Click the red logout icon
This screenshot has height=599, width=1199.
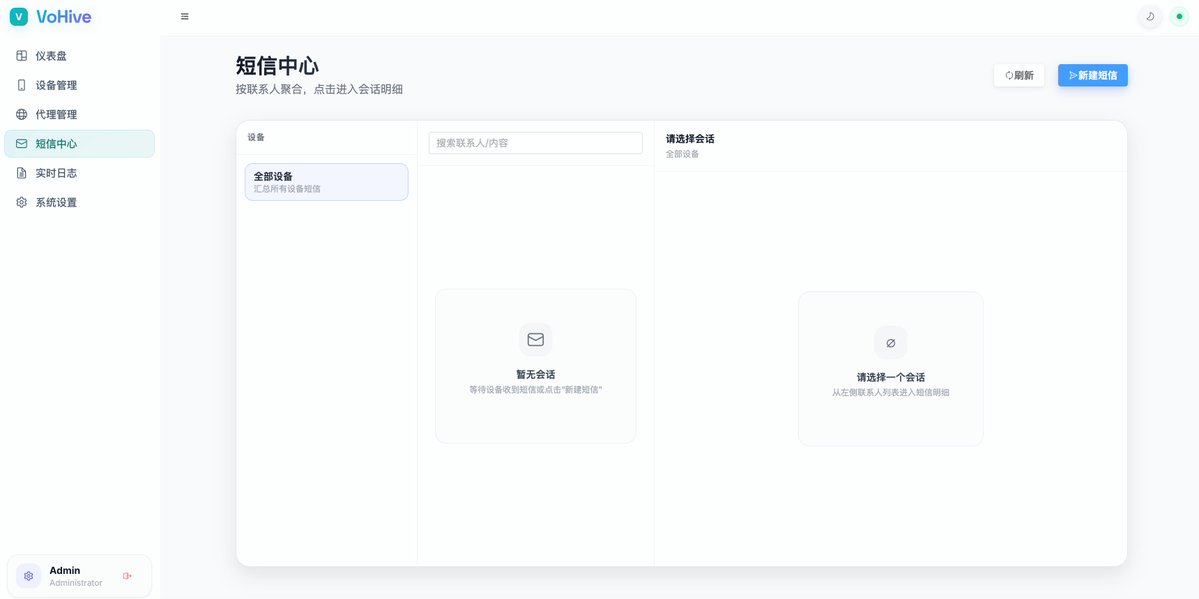point(128,576)
